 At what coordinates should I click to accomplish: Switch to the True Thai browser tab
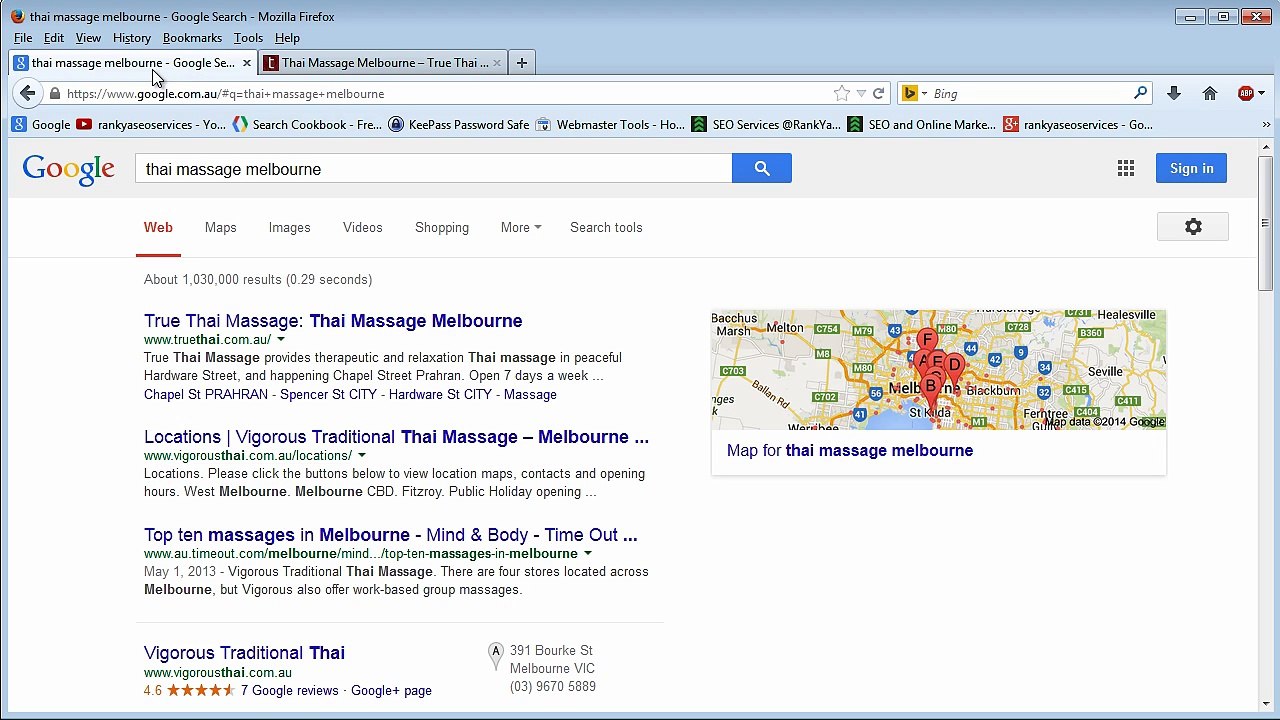click(x=383, y=63)
